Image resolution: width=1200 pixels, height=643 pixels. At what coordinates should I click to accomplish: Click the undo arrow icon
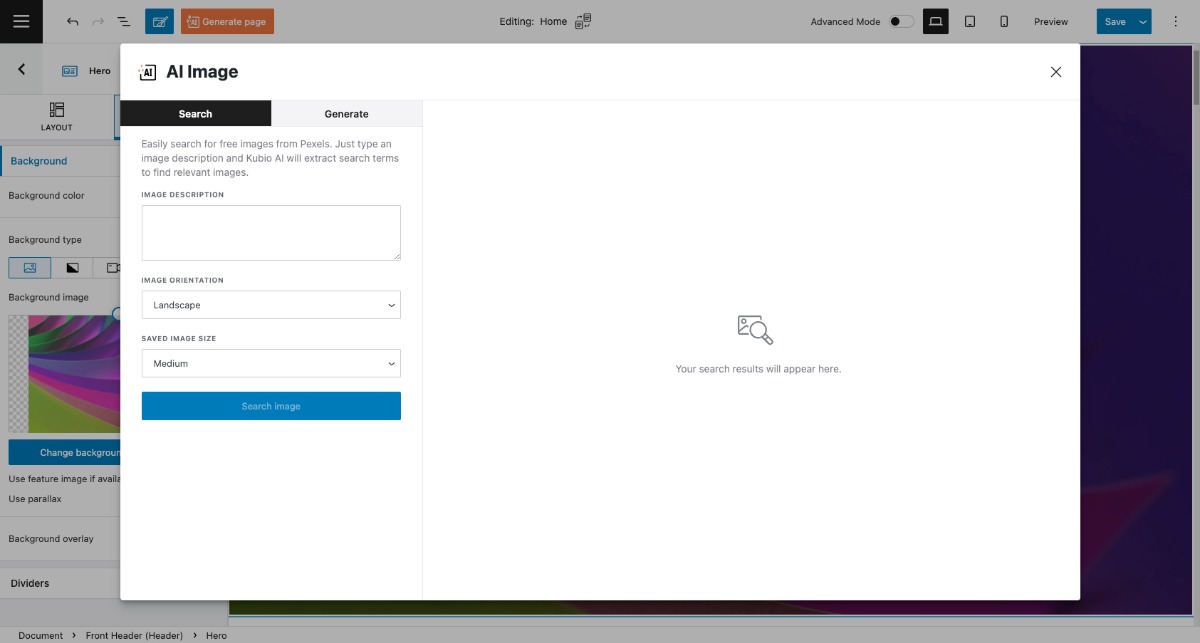point(73,21)
